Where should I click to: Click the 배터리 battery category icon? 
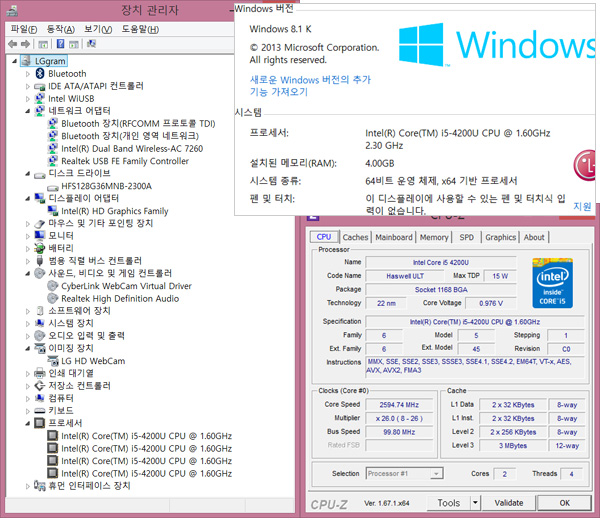(40, 248)
